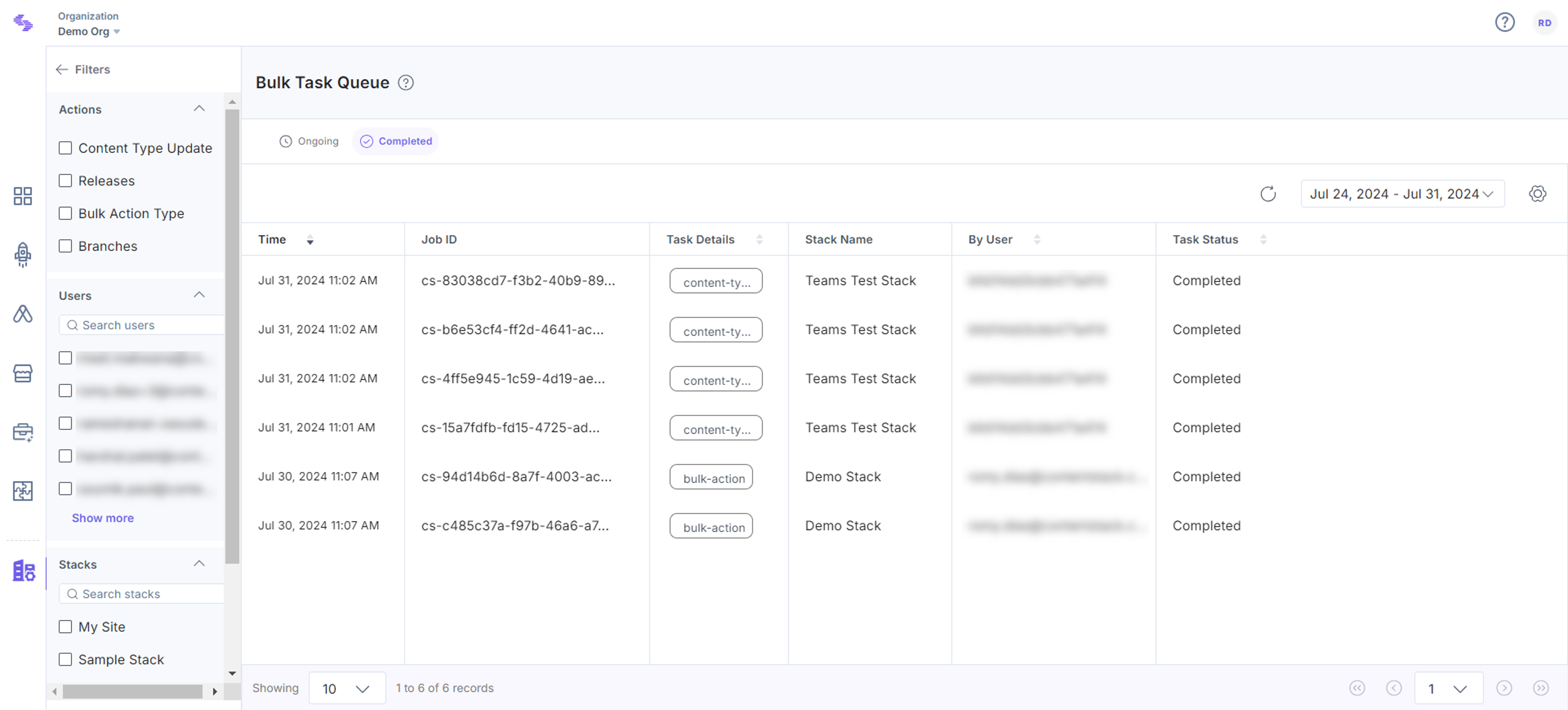This screenshot has height=710, width=1568.
Task: Click the filter panel scroll right arrow
Action: click(214, 691)
